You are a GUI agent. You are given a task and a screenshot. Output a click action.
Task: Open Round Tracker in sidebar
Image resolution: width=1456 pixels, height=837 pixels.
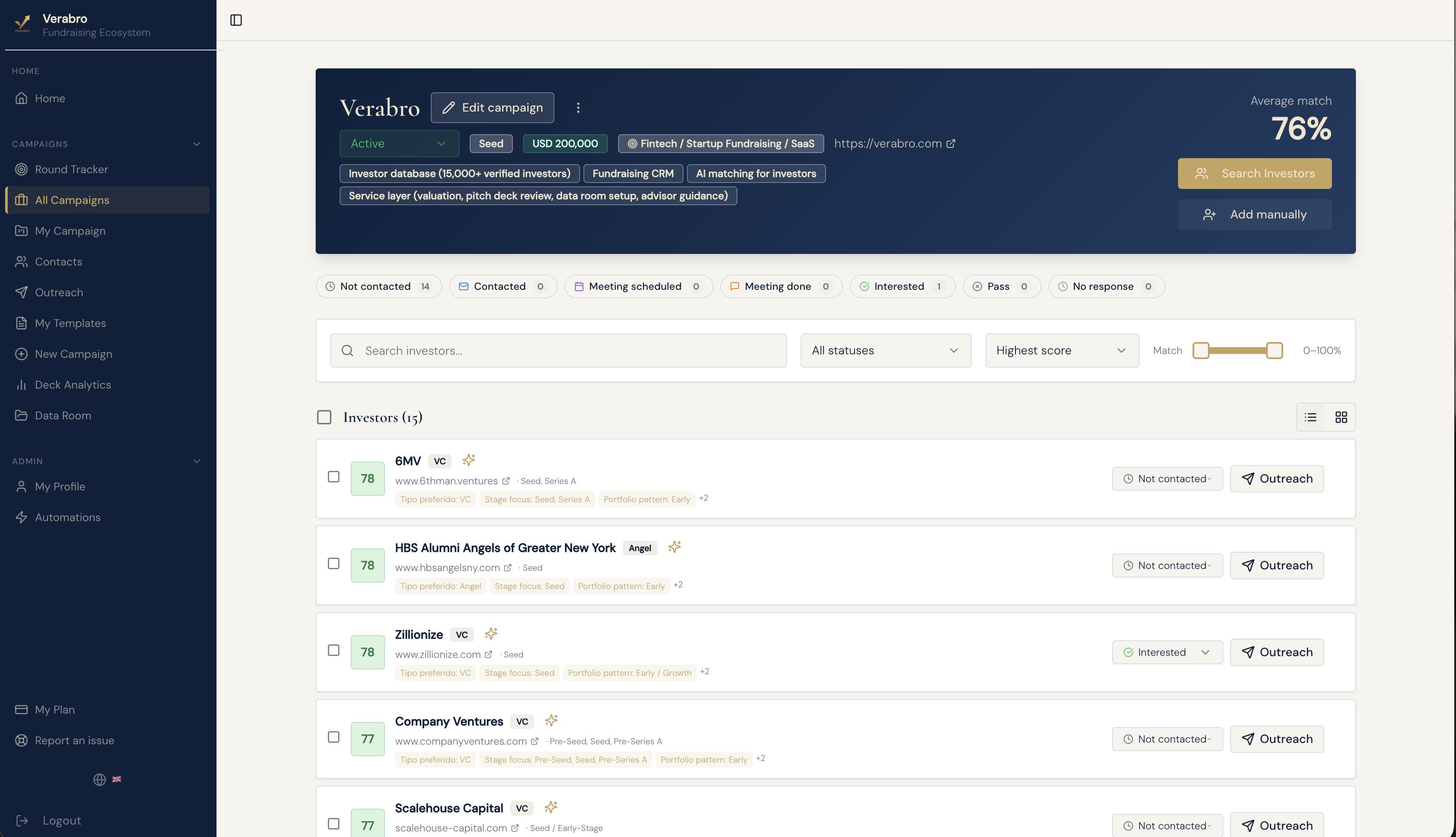[107, 170]
